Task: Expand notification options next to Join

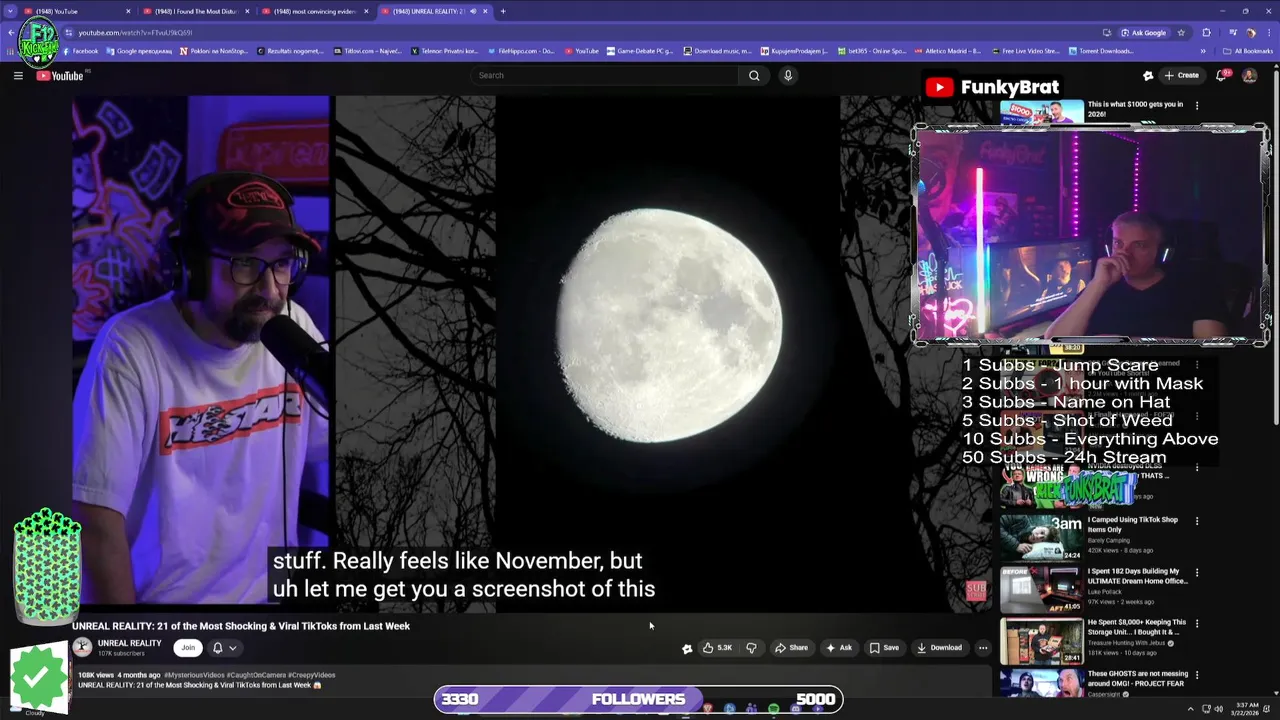Action: [x=233, y=648]
